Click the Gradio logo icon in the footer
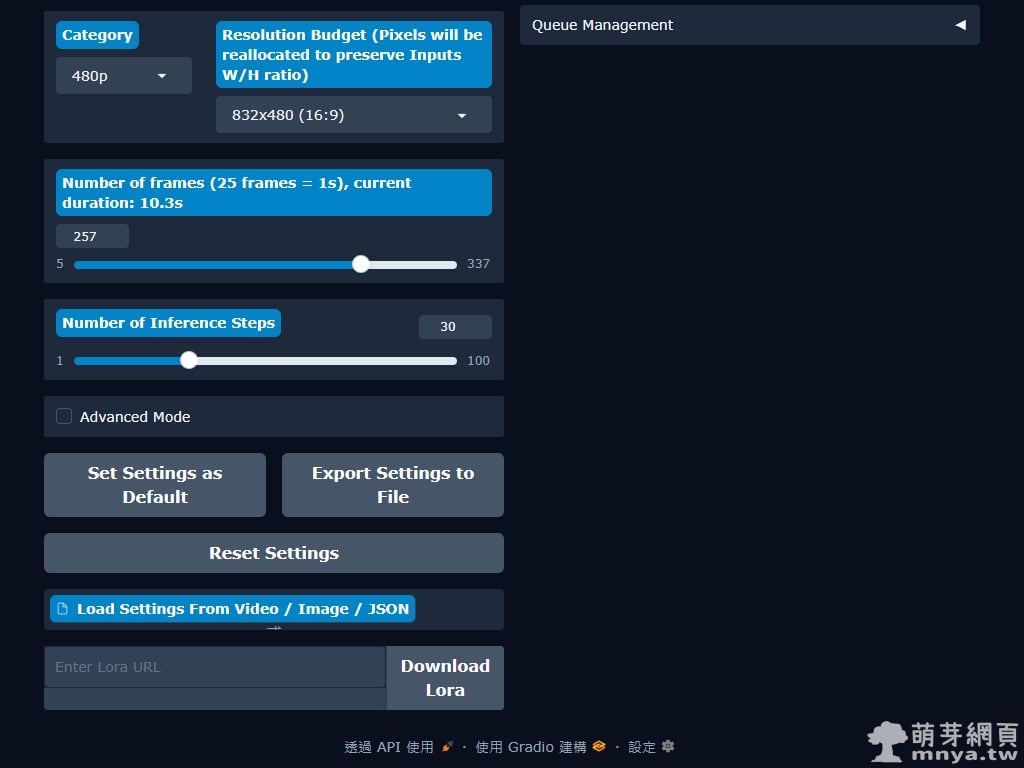Viewport: 1024px width, 768px height. [x=599, y=747]
